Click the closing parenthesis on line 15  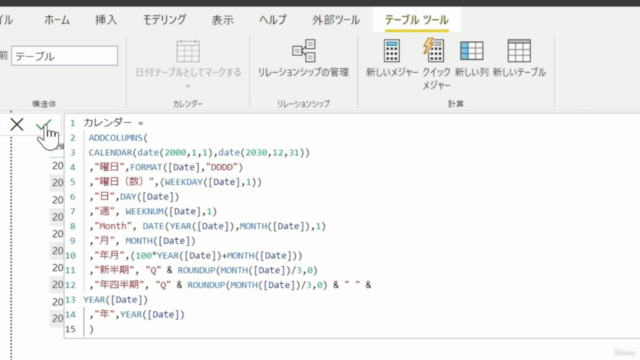91,329
